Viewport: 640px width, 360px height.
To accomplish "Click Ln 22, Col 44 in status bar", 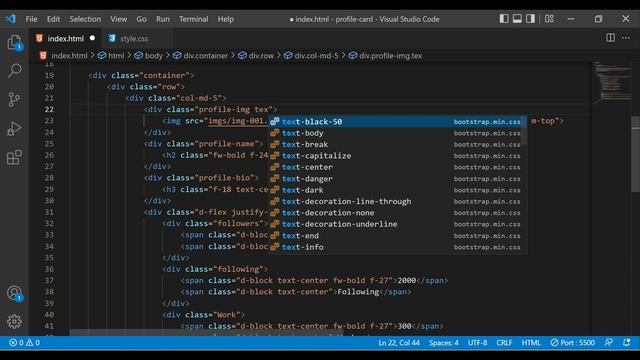I will [399, 342].
